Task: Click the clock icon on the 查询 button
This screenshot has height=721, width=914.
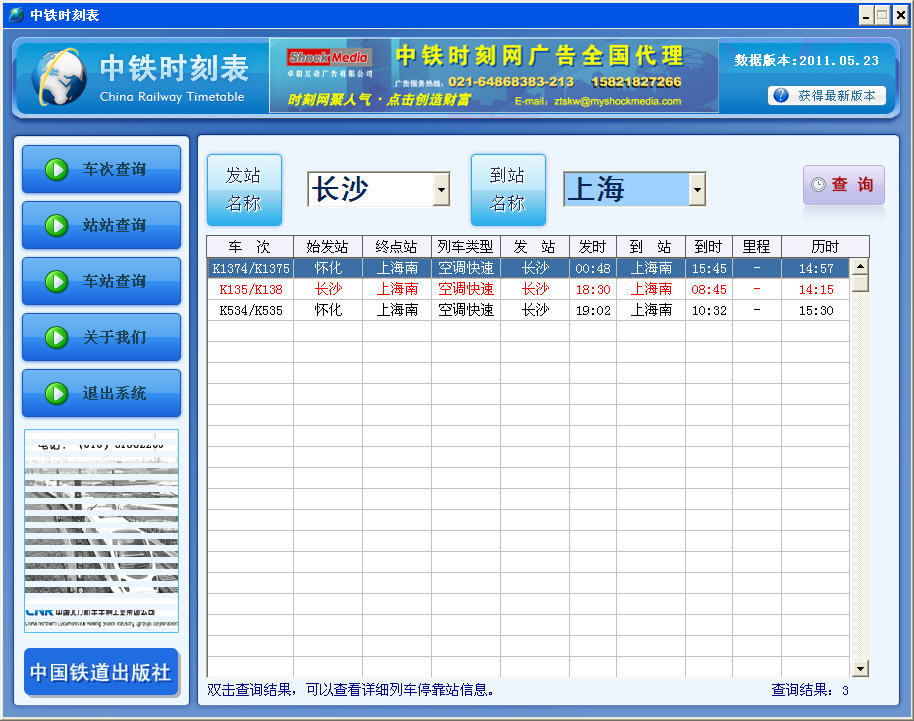Action: [x=818, y=184]
